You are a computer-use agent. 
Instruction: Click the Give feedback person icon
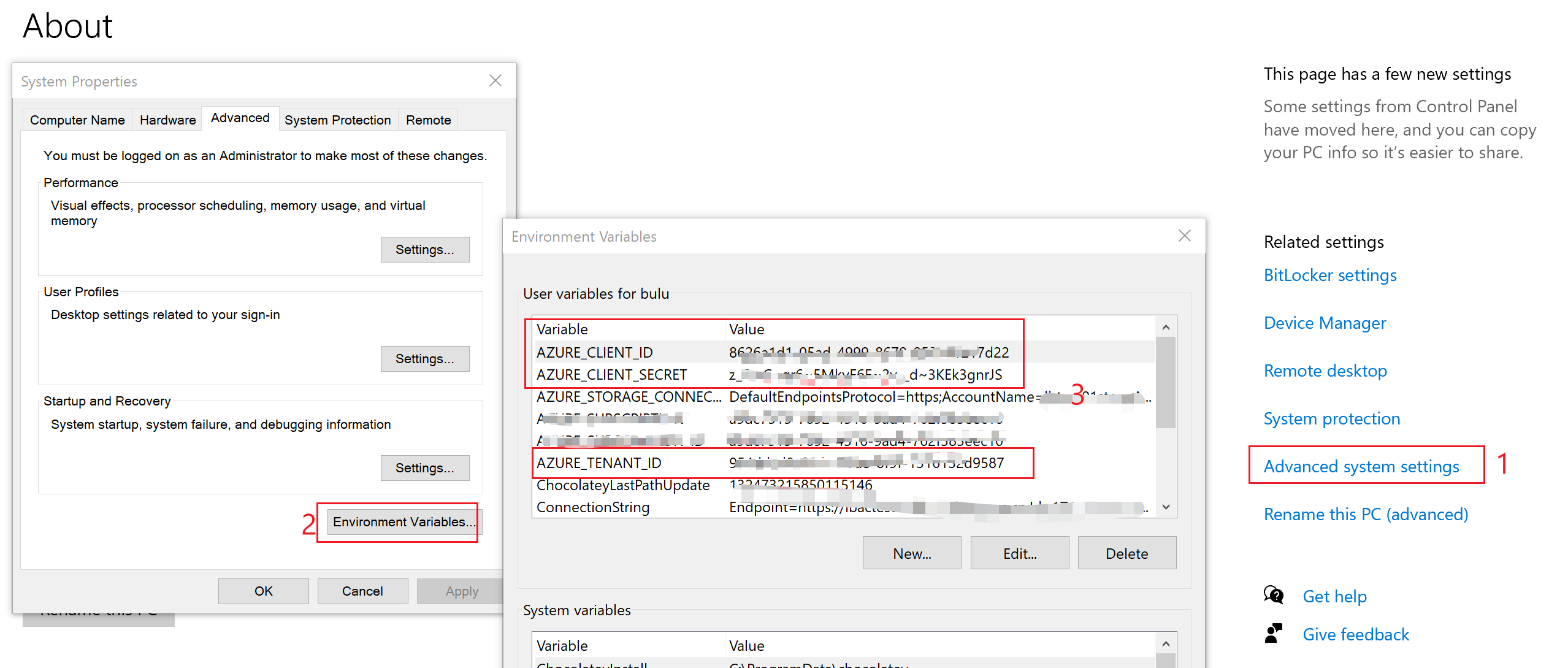[1273, 634]
